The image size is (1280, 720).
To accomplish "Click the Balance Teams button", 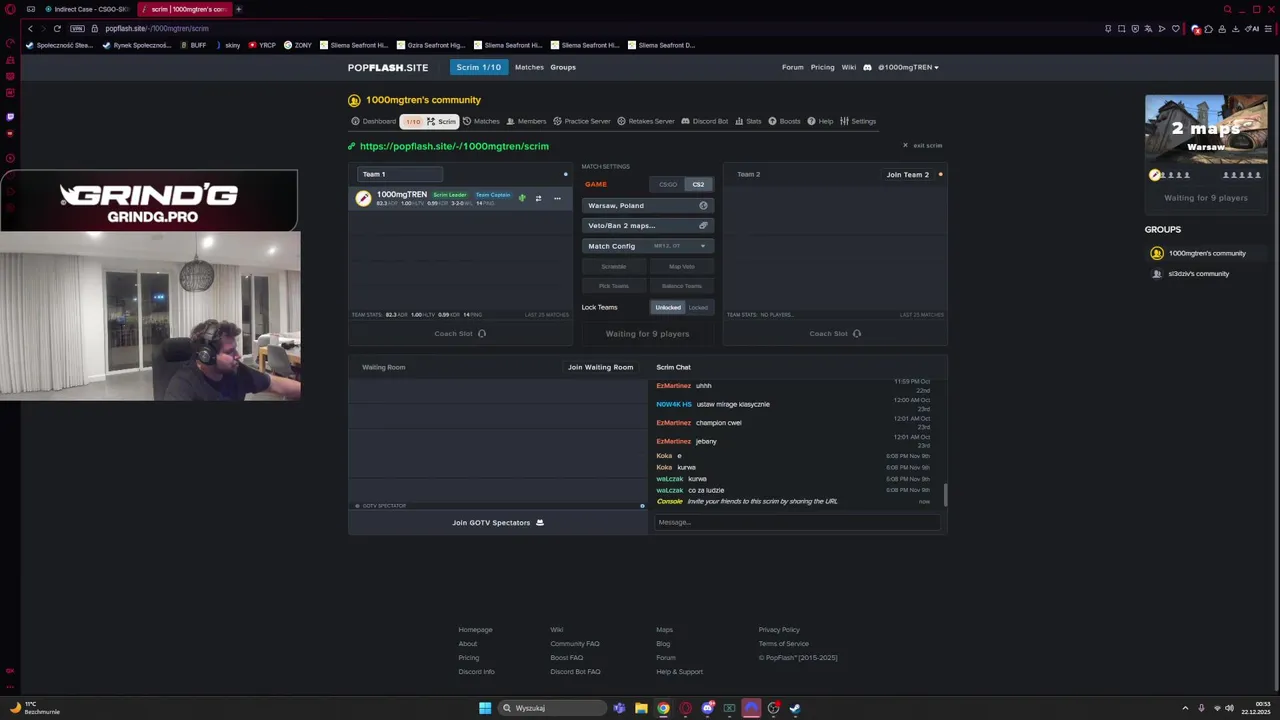I will [681, 286].
